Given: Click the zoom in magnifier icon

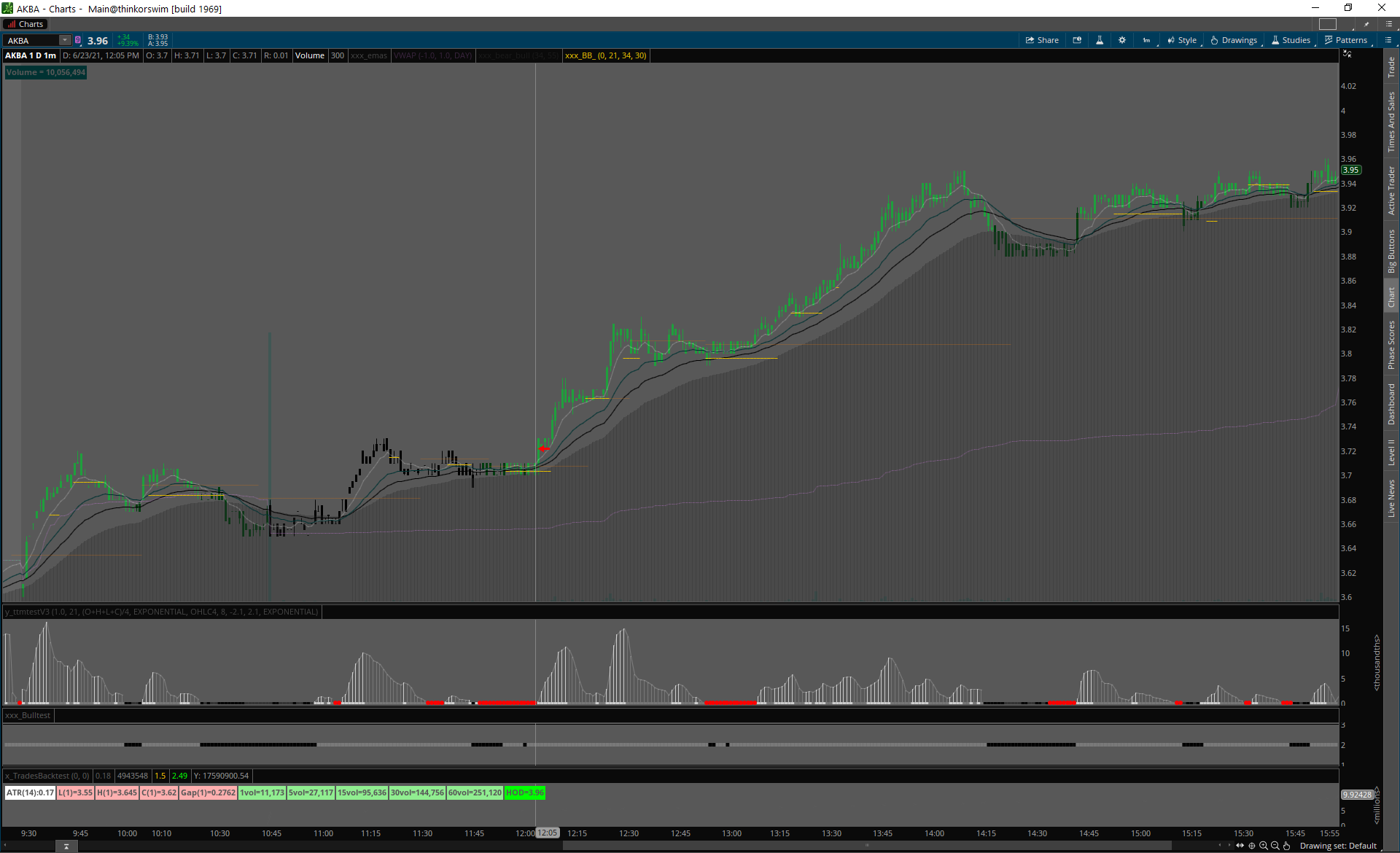Looking at the screenshot, I should [x=1264, y=846].
